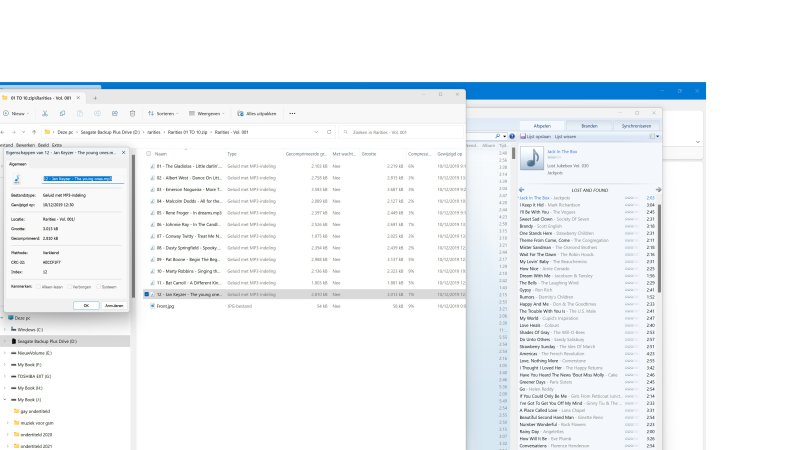This screenshot has width=800, height=450.
Task: Open the three-dots more options menu
Action: (x=290, y=114)
